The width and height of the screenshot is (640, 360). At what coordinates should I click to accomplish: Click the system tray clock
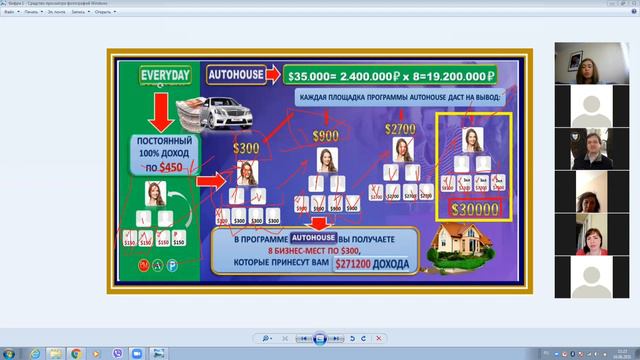point(622,353)
